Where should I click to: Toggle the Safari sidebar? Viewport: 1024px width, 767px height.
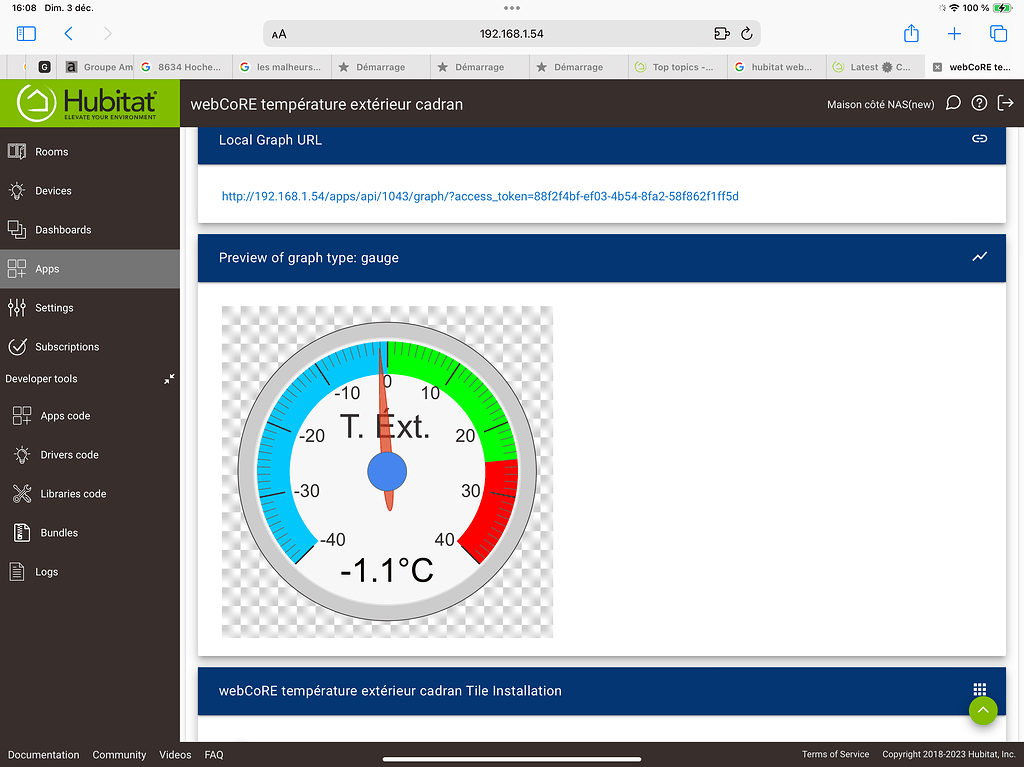pyautogui.click(x=26, y=33)
